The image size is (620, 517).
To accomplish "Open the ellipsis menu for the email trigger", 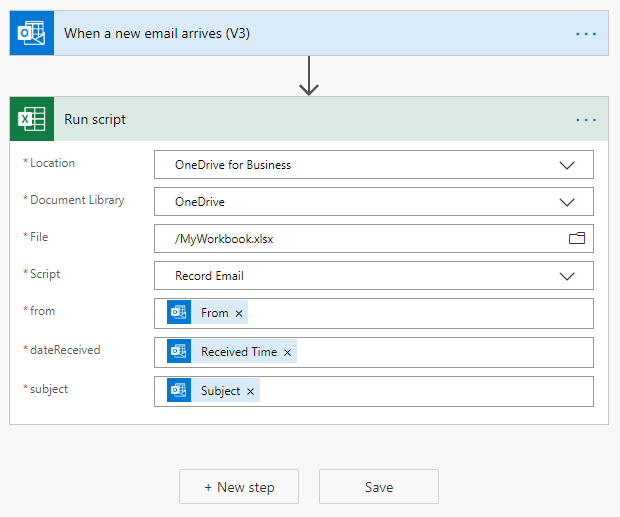I will pyautogui.click(x=585, y=34).
